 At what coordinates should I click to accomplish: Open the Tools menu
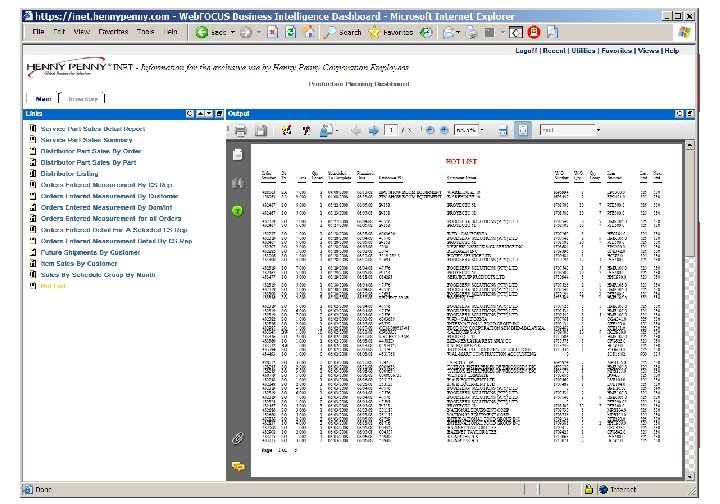click(x=145, y=32)
